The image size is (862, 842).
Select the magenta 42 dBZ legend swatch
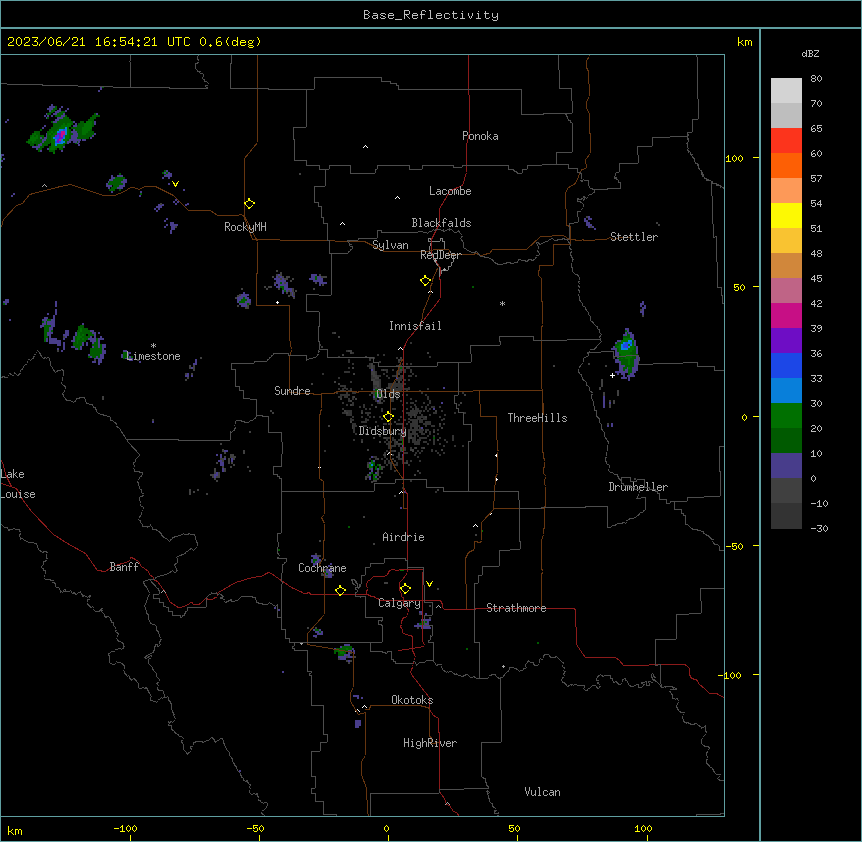coord(786,315)
